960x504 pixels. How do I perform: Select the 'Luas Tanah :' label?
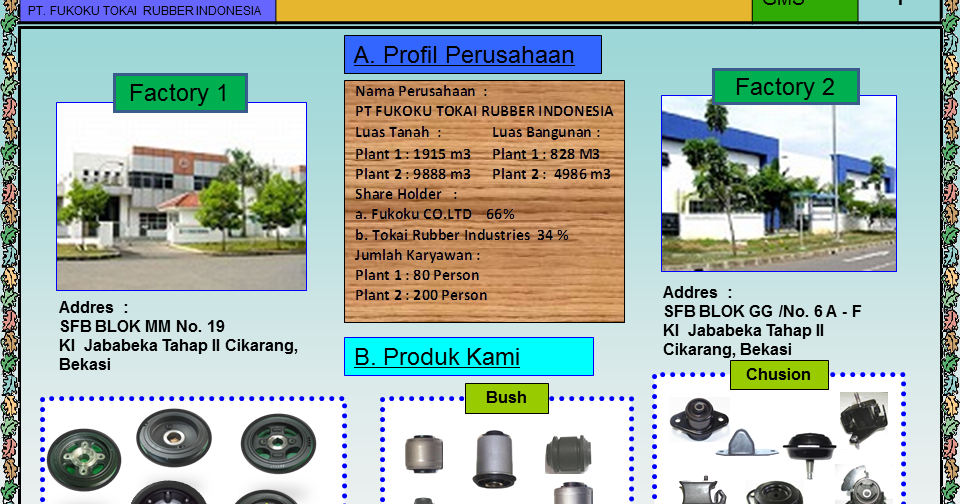[398, 132]
